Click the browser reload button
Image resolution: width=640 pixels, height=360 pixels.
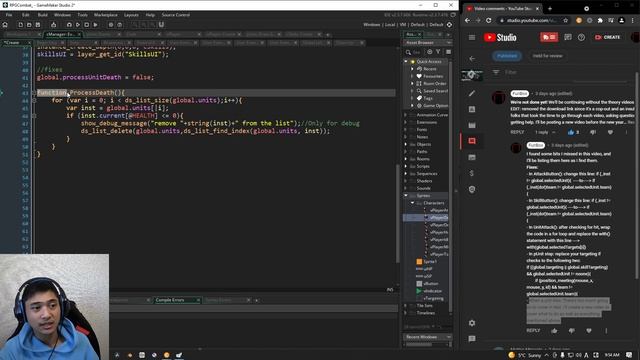tap(489, 20)
